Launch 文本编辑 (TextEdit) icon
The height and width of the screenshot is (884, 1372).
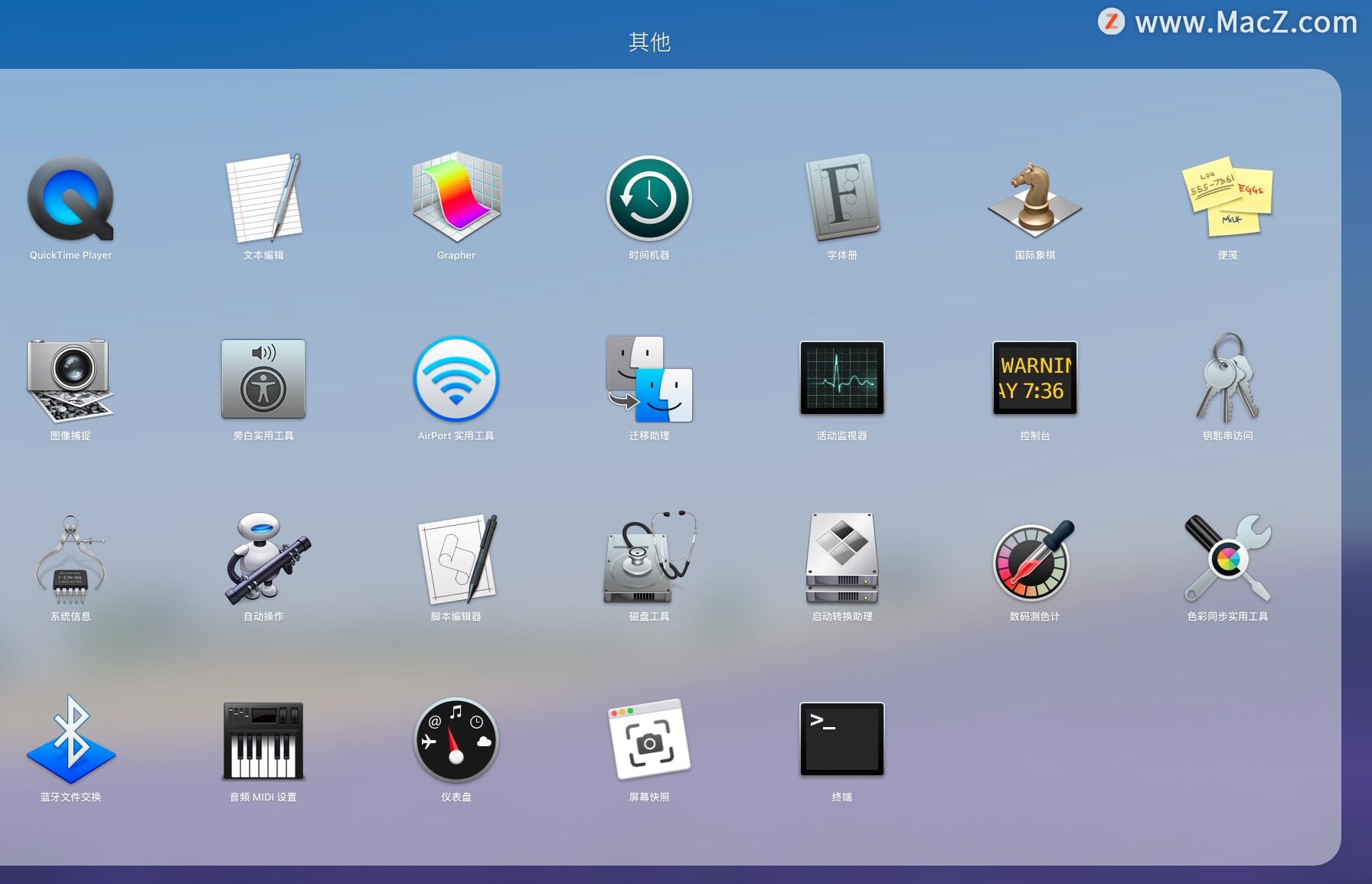point(263,198)
